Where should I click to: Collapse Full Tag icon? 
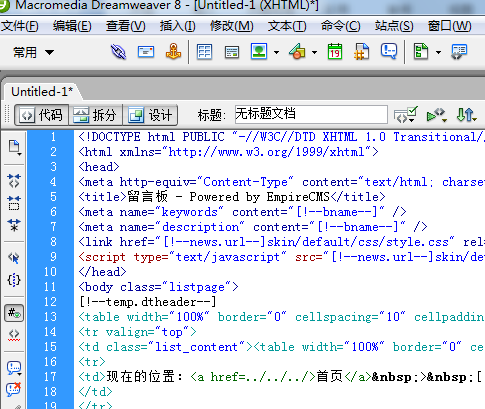pyautogui.click(x=14, y=180)
